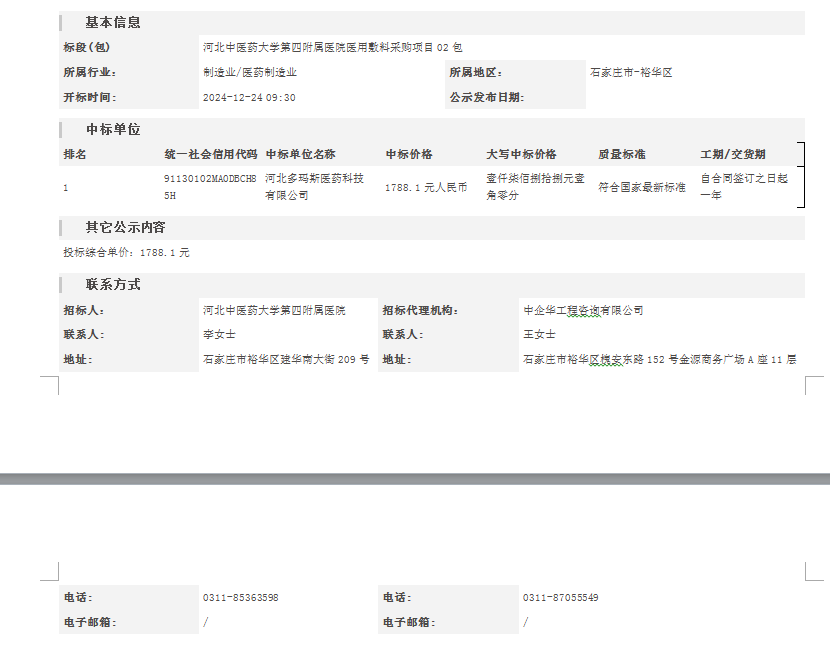
Task: Click the 其它公示内容 section heading
Action: pyautogui.click(x=125, y=227)
